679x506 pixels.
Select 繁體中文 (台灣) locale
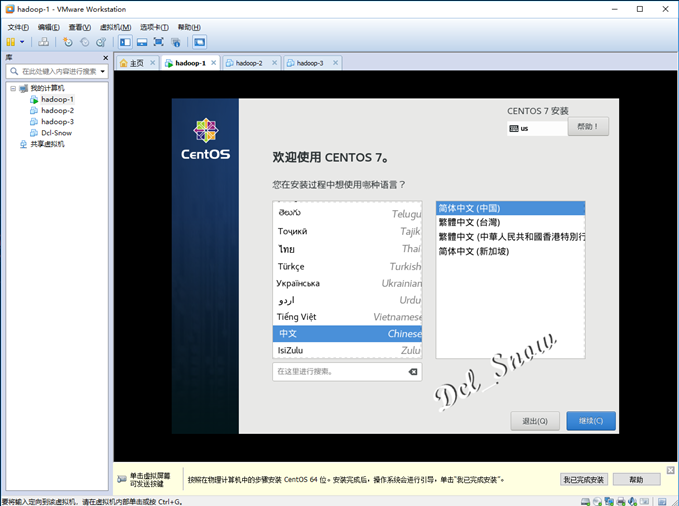[x=511, y=223]
